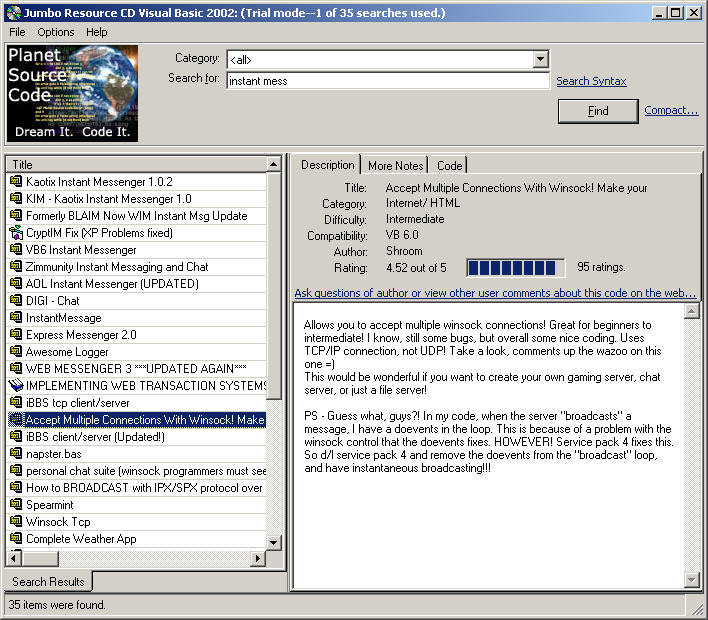Image resolution: width=708 pixels, height=620 pixels.
Task: Open the Help menu
Action: pos(97,33)
